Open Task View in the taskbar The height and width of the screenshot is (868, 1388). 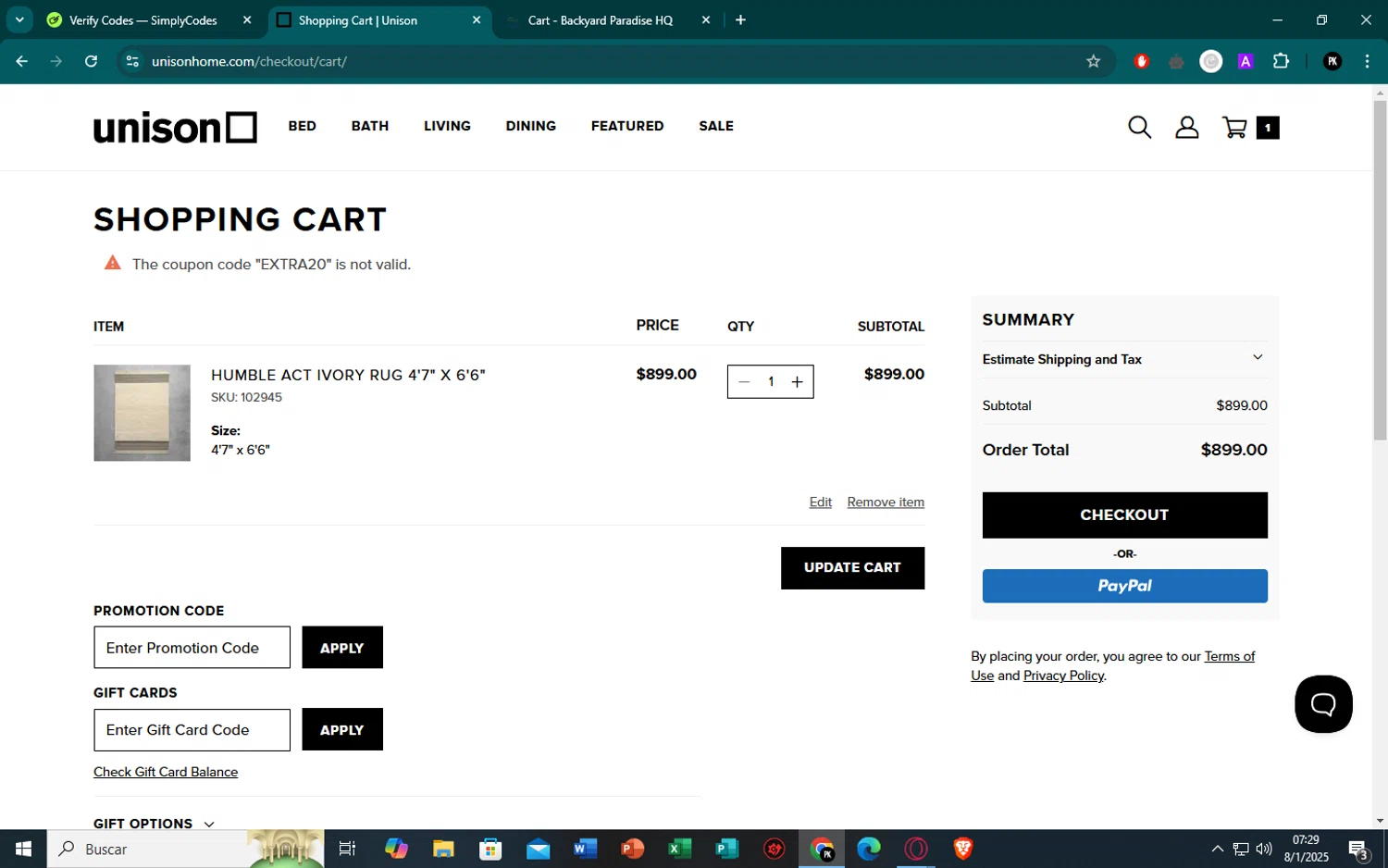click(x=347, y=849)
